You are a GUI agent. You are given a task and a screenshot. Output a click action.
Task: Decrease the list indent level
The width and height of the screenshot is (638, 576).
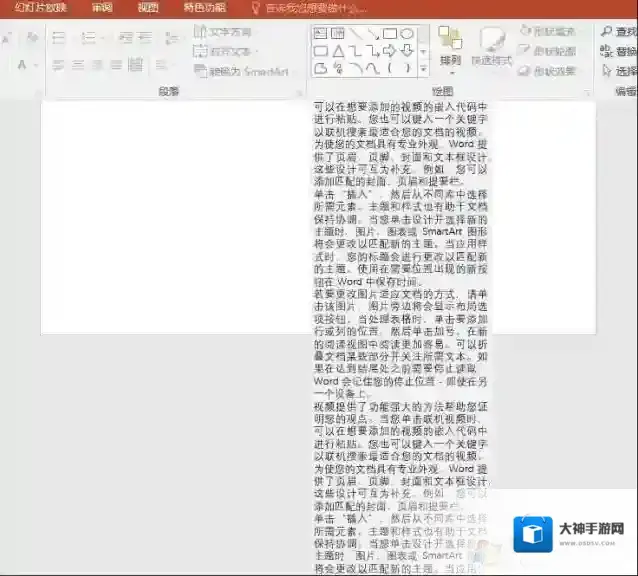(x=125, y=38)
